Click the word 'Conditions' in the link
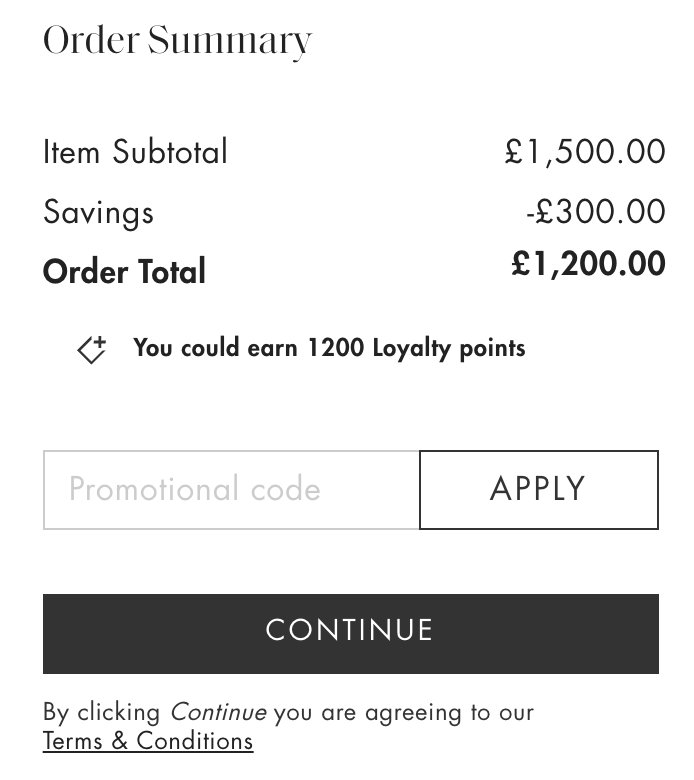 195,741
